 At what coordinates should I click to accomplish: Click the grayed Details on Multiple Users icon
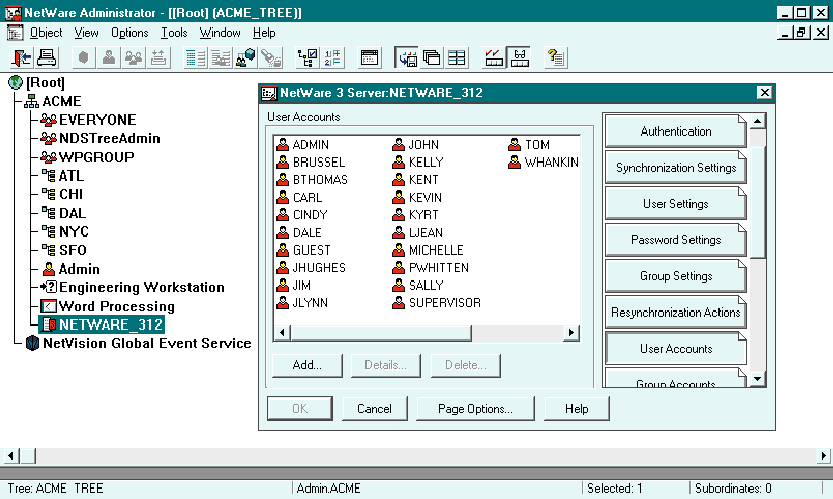(220, 57)
